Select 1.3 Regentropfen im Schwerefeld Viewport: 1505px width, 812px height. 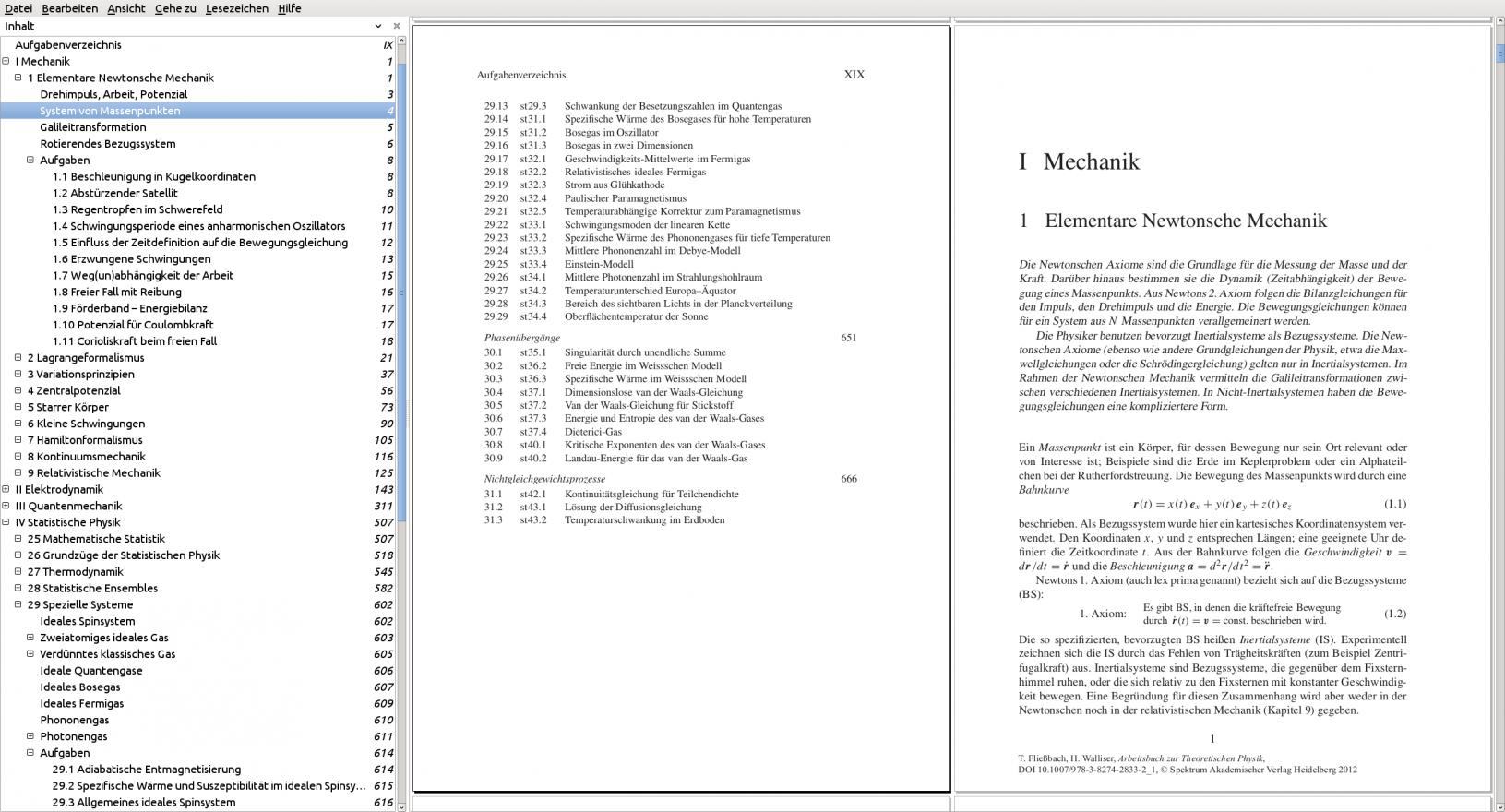click(x=137, y=209)
